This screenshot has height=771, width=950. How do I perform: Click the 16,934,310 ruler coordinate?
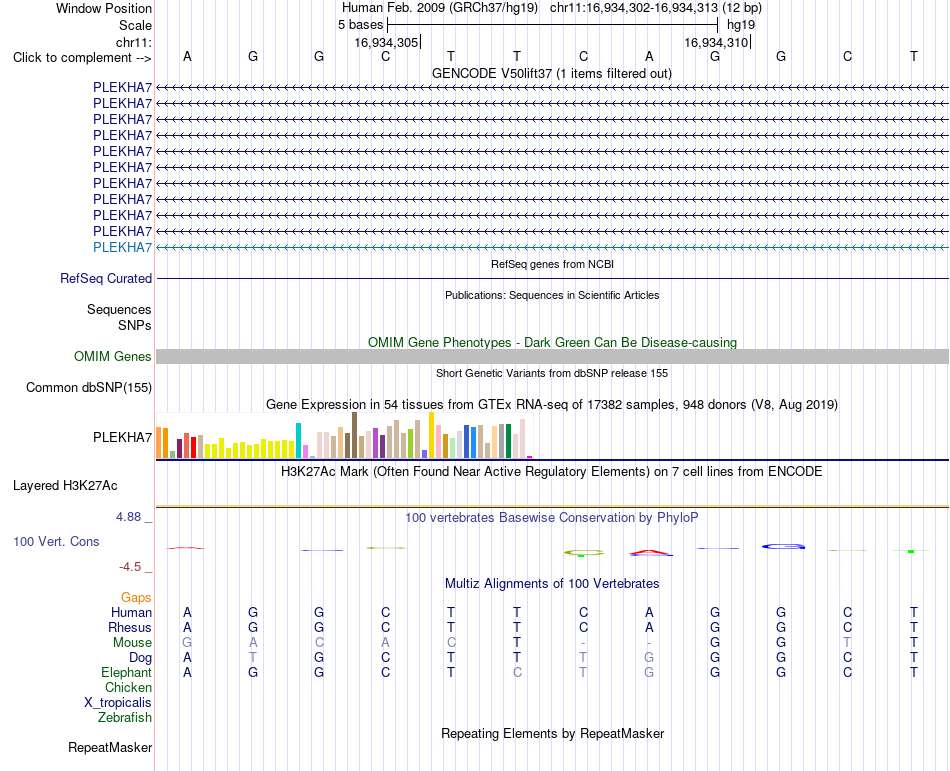tap(716, 42)
